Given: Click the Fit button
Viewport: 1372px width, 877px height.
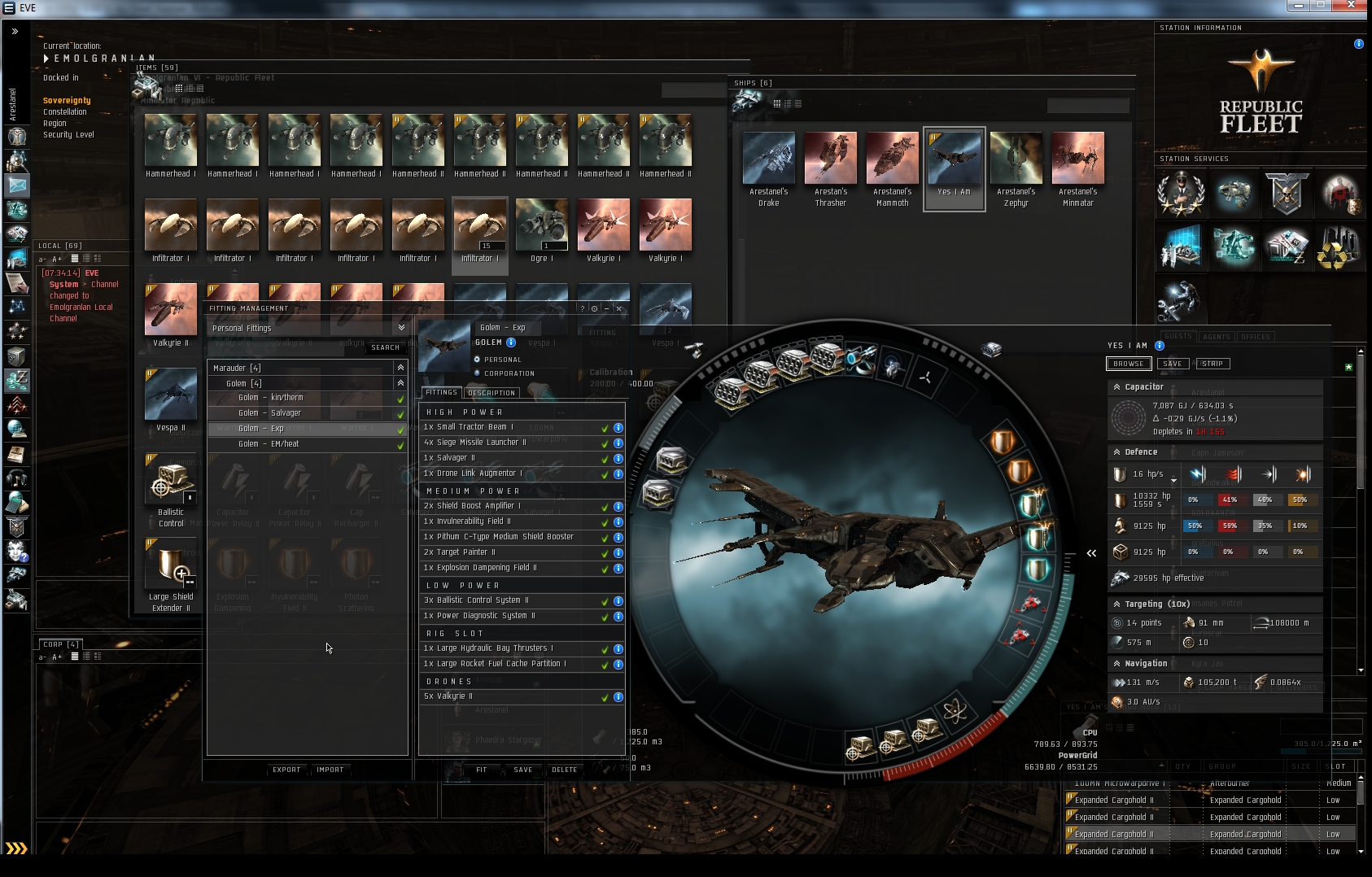Looking at the screenshot, I should [x=482, y=770].
